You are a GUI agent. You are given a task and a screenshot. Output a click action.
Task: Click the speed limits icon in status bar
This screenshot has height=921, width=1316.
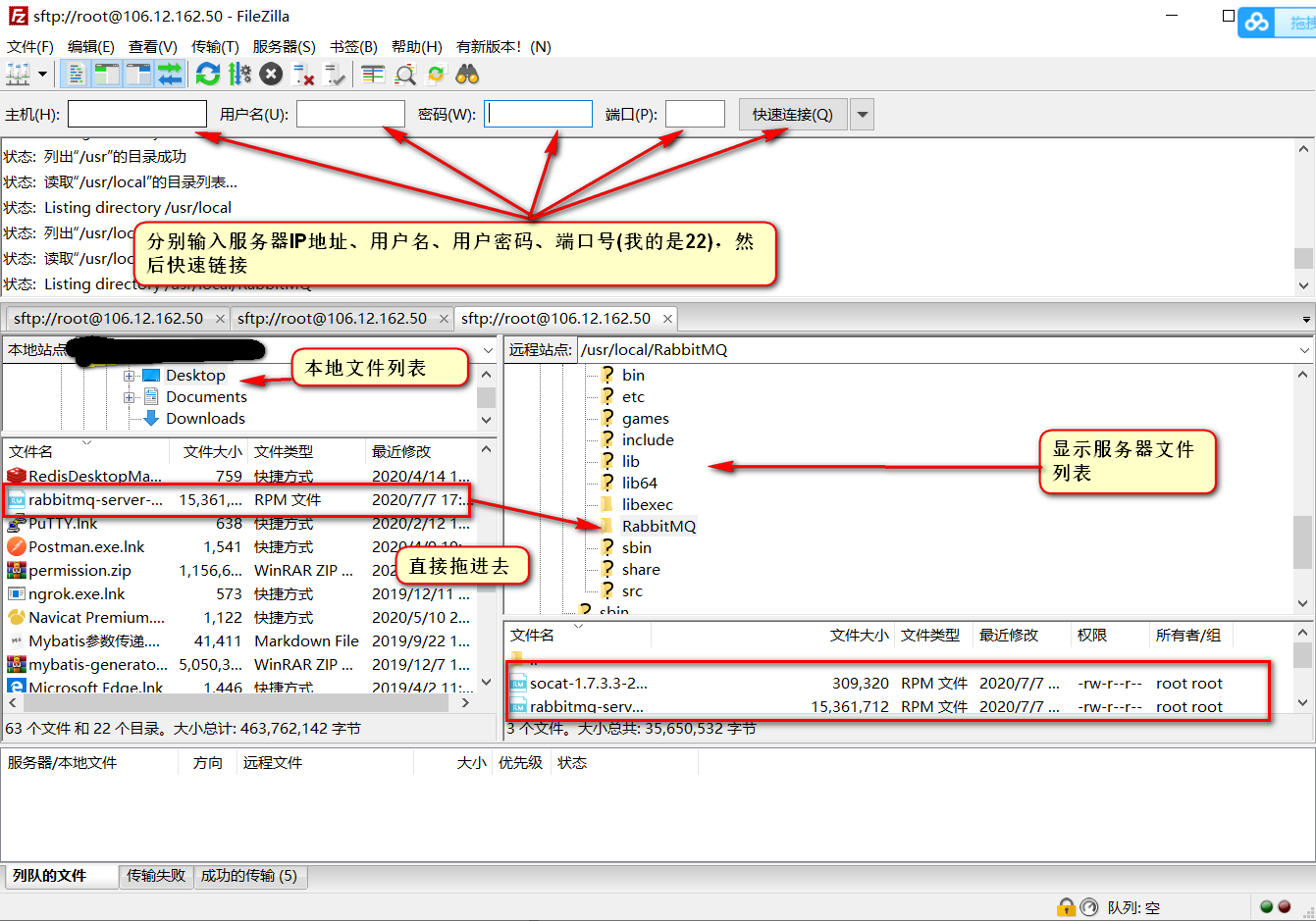(1089, 907)
